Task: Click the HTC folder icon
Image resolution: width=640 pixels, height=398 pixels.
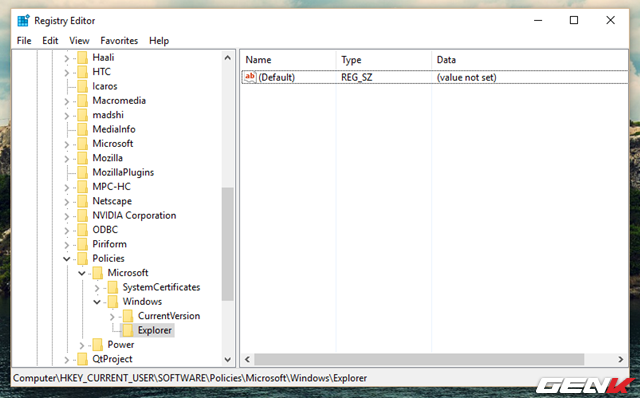Action: (x=82, y=72)
